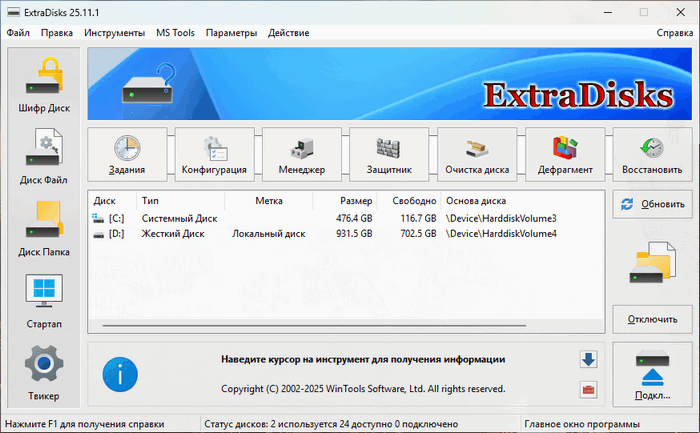
Task: Click the blue down arrow icon
Action: (x=588, y=359)
